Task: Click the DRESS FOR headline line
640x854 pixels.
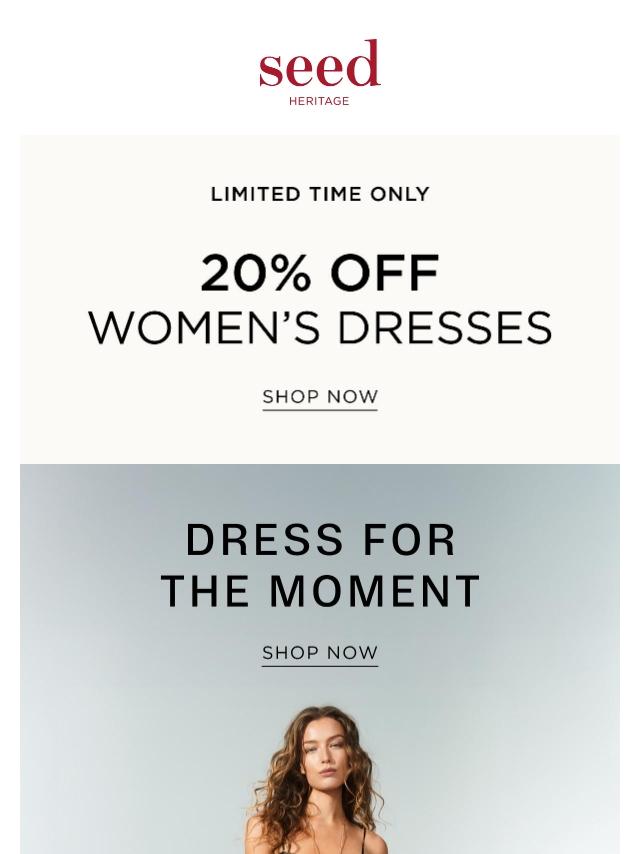Action: click(x=320, y=541)
